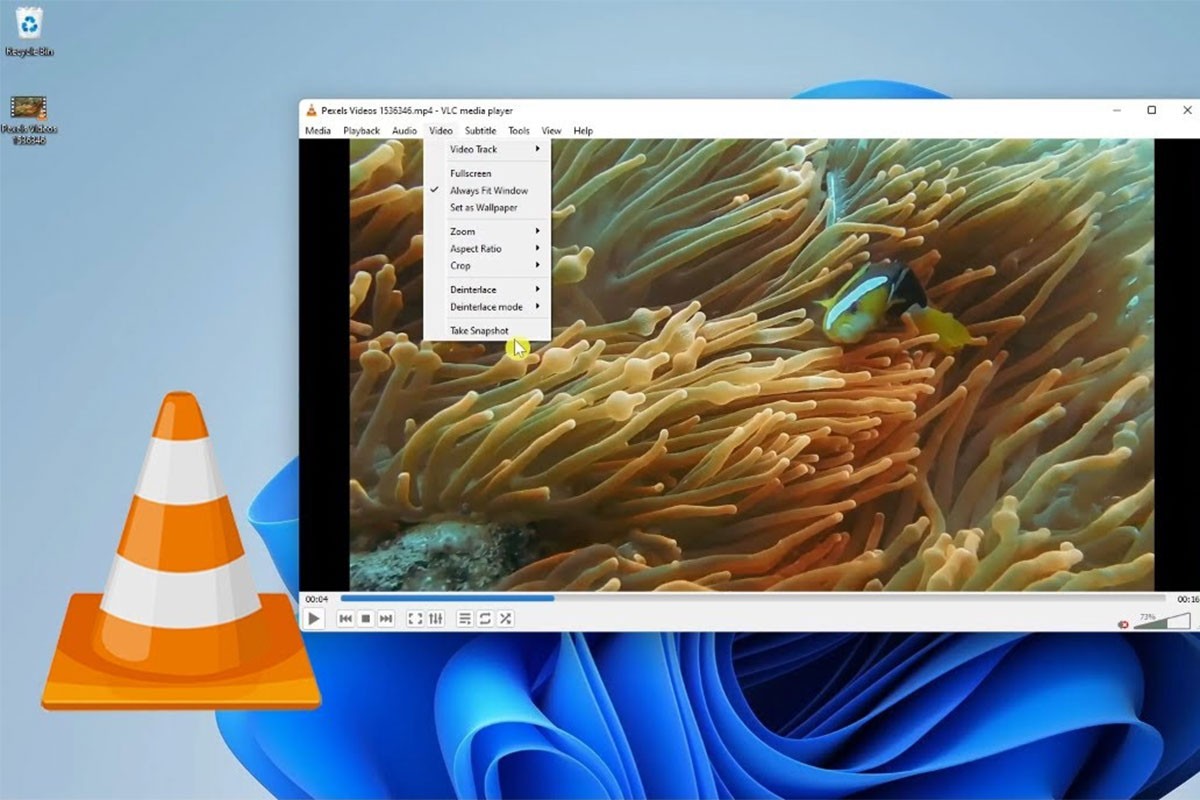Click the Play button in VLC

click(x=313, y=619)
